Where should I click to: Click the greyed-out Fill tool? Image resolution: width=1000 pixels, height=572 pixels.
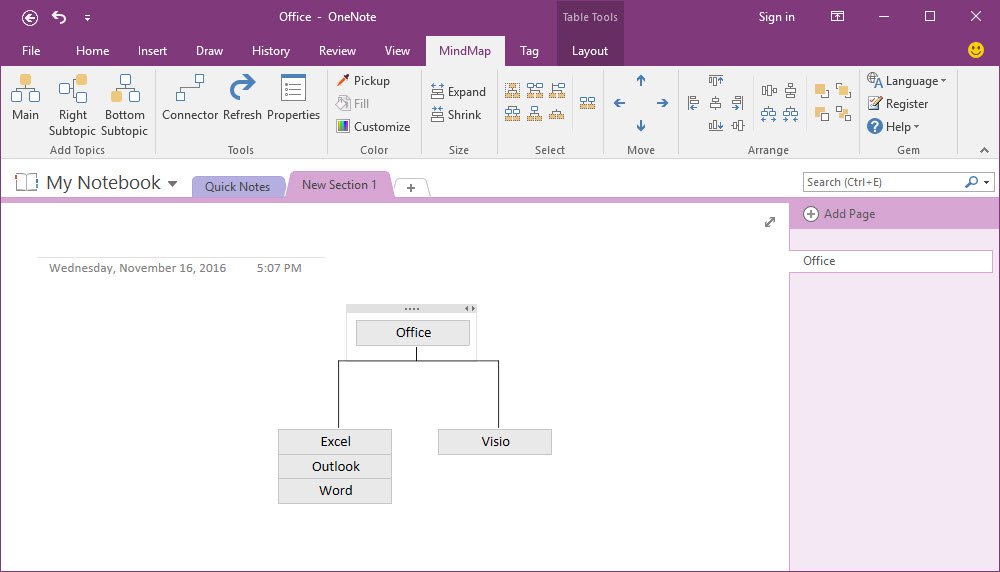pos(353,103)
